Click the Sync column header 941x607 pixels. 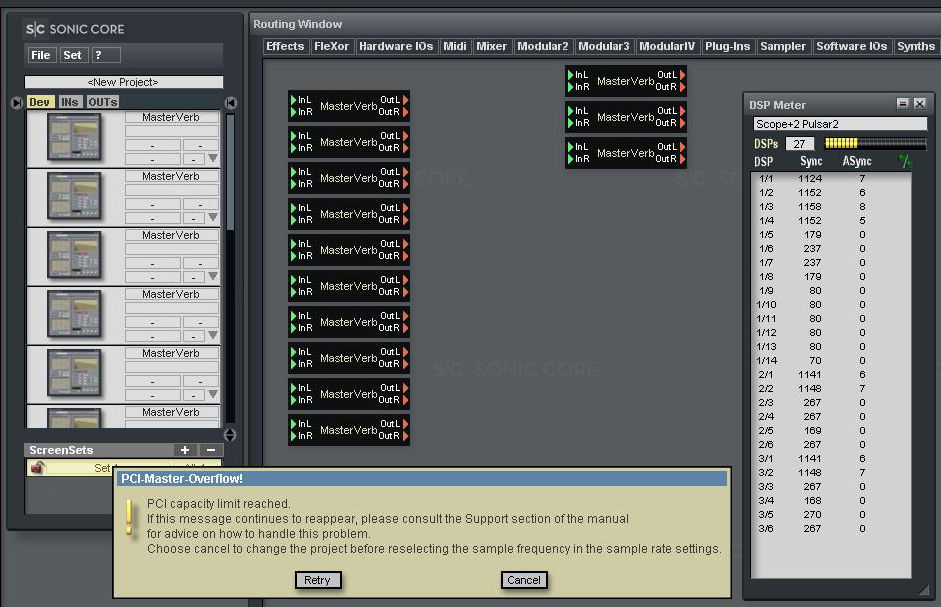tap(811, 162)
